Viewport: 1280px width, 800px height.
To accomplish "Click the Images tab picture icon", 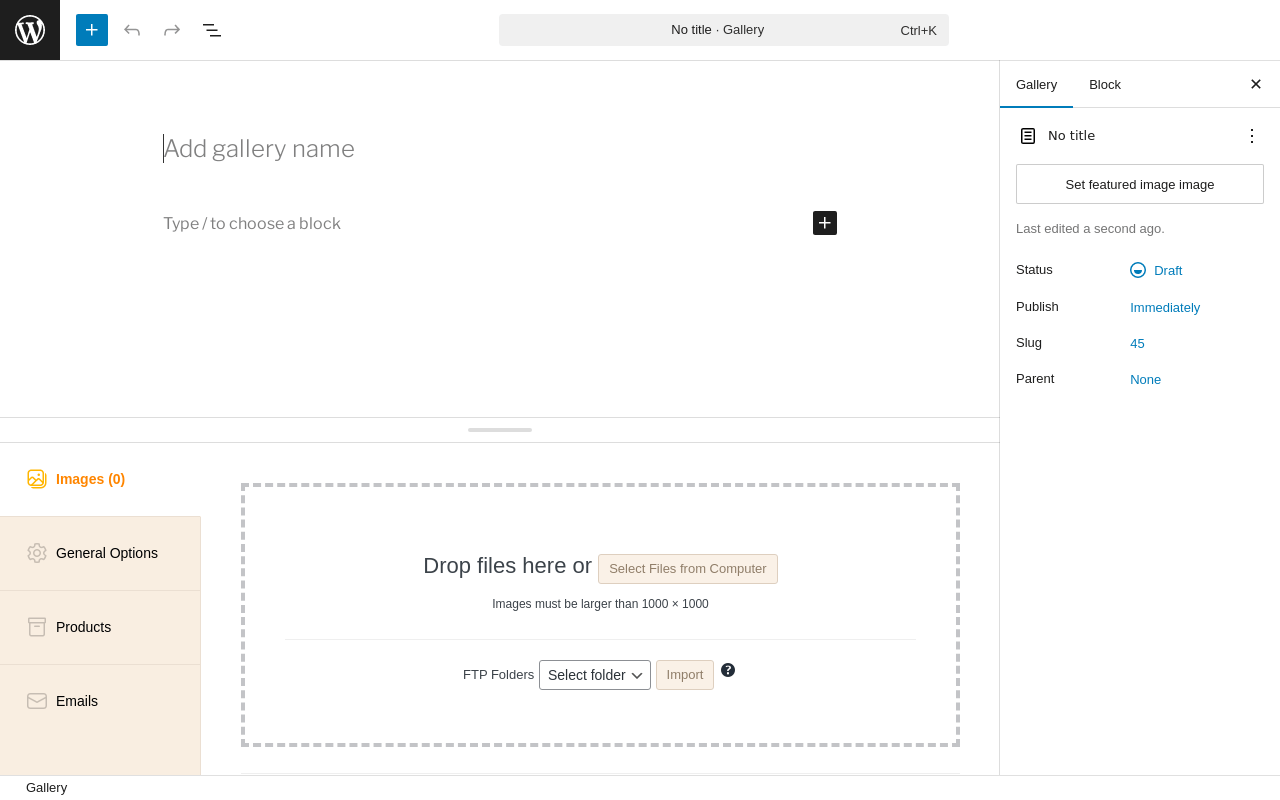I will coord(37,479).
